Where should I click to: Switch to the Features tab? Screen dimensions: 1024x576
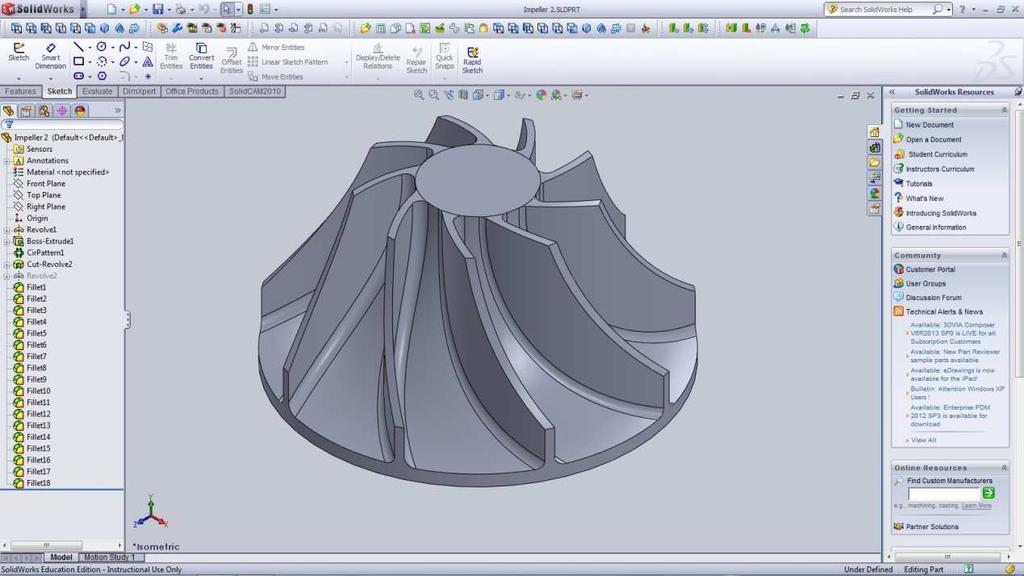tap(20, 91)
